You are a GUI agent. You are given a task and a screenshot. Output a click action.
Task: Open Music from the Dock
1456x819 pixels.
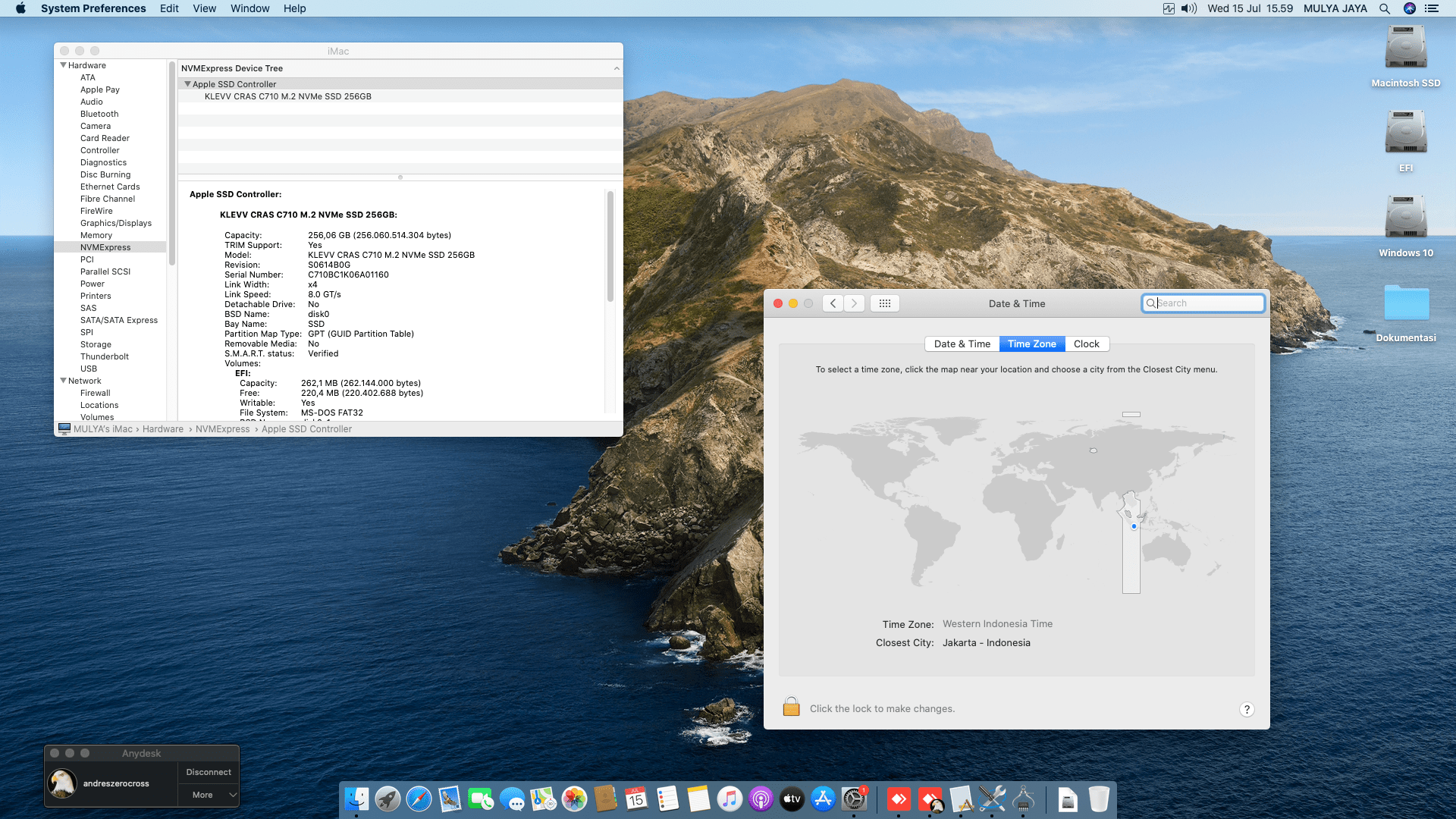pos(730,799)
